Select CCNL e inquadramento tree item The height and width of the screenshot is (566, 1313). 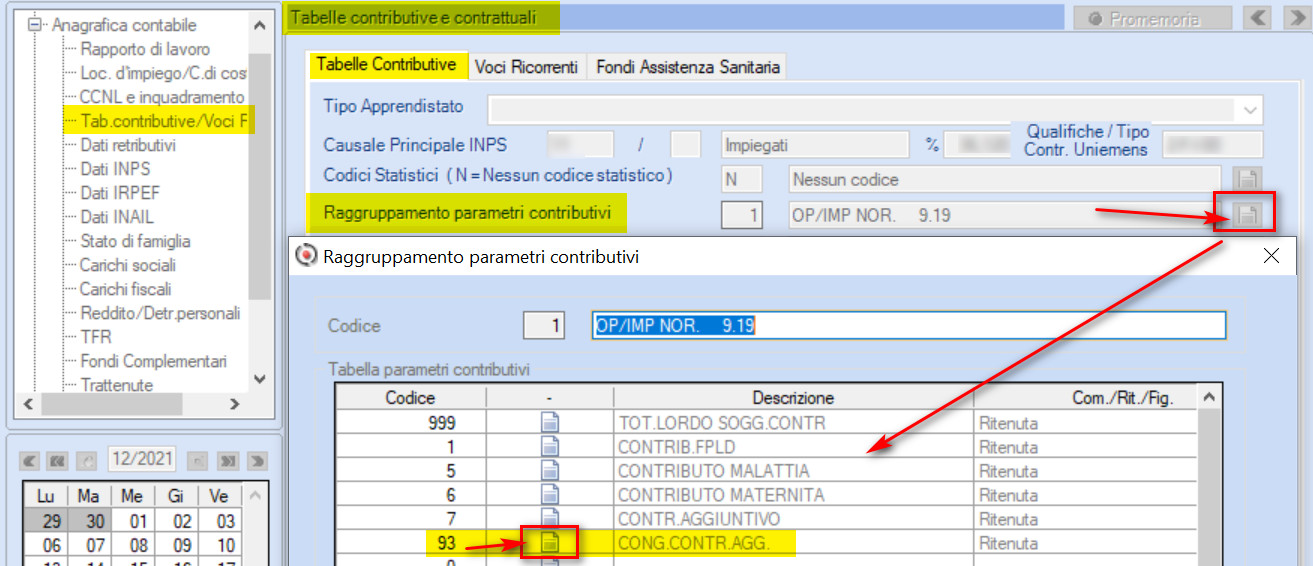[x=162, y=97]
